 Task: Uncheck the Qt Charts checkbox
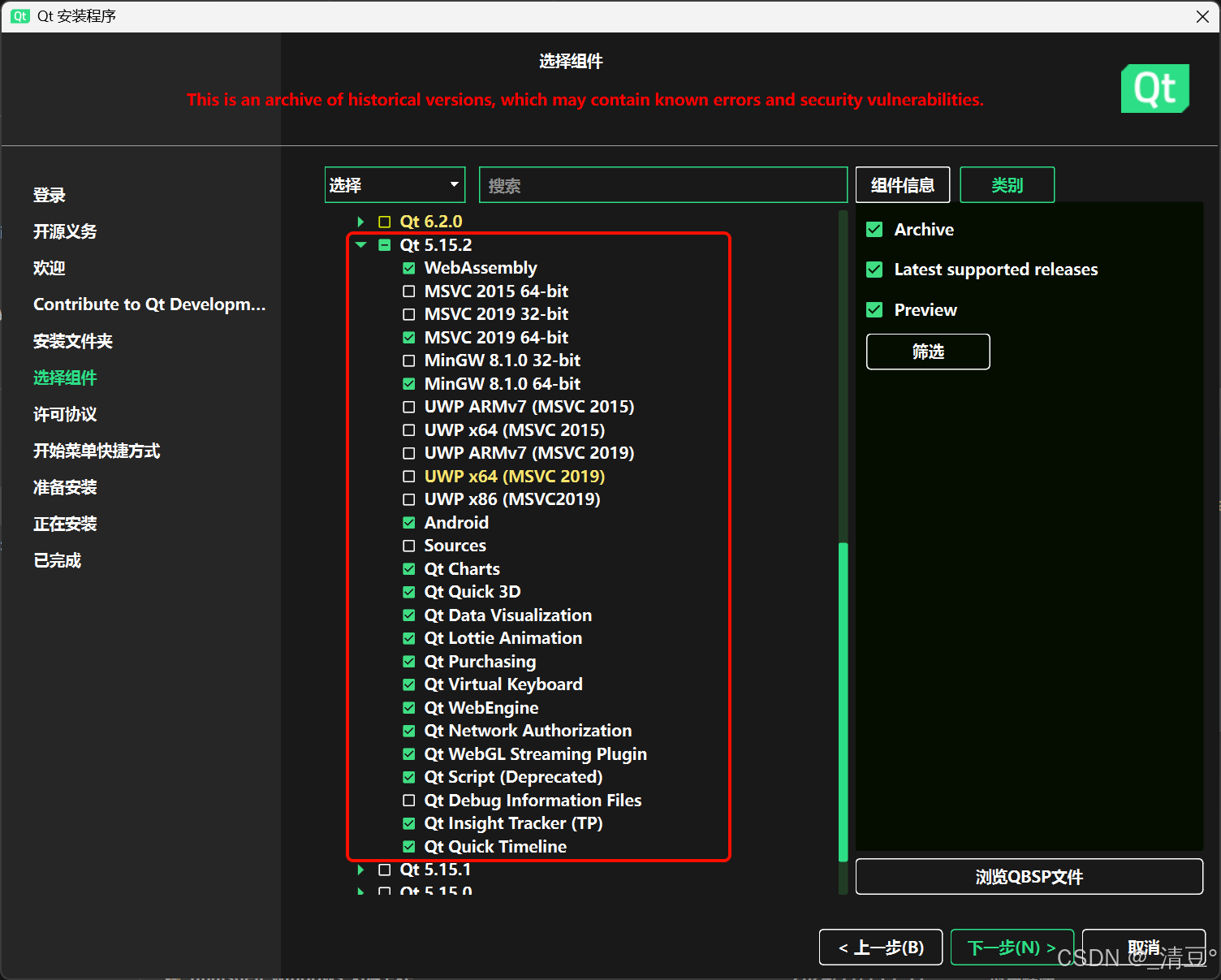[409, 569]
